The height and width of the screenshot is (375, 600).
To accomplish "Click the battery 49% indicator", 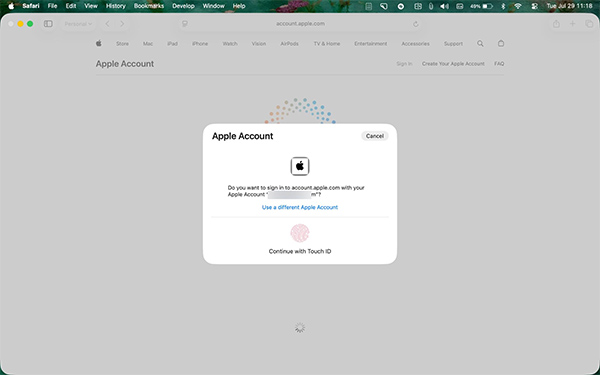I will pyautogui.click(x=481, y=6).
